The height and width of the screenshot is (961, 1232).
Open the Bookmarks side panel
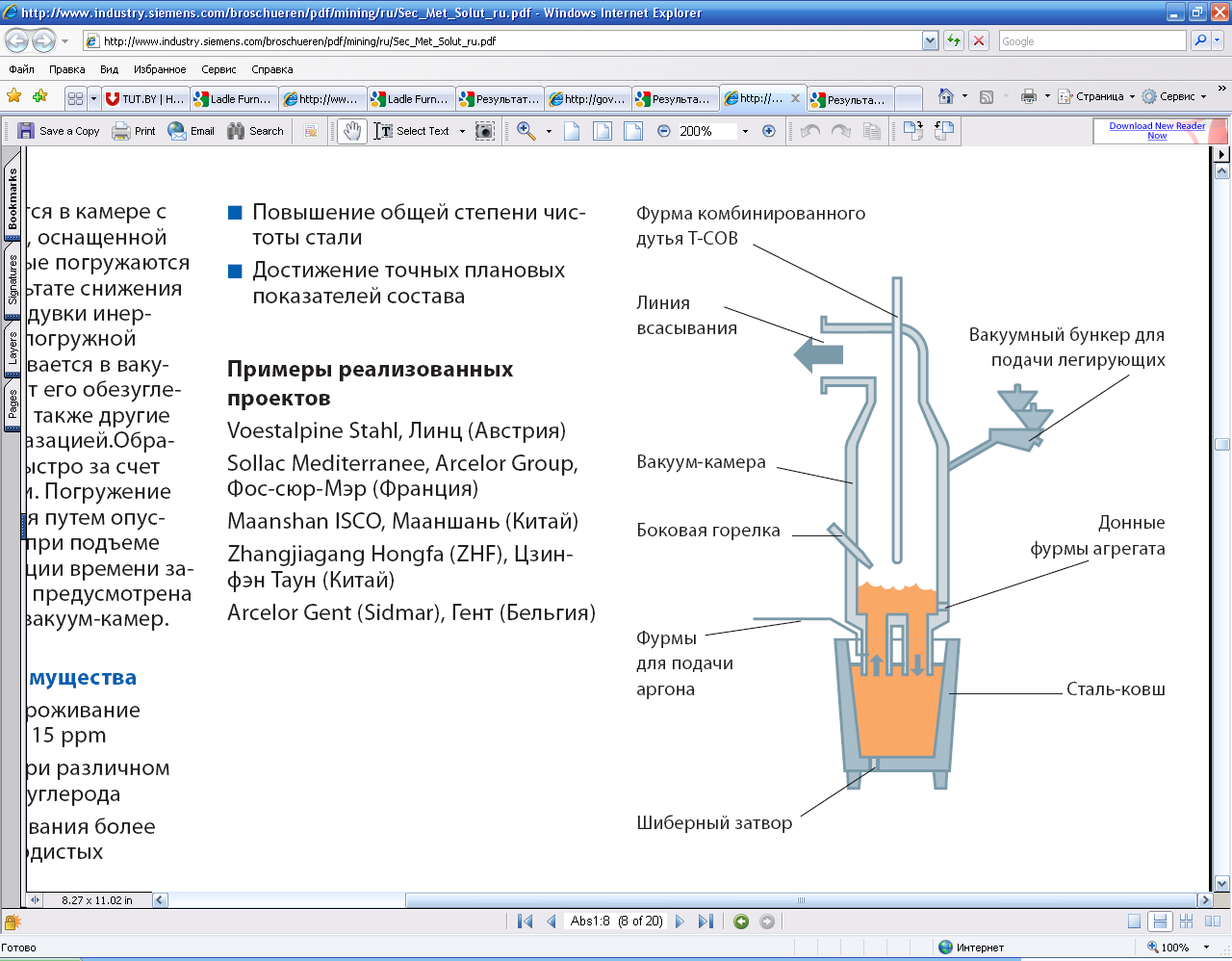click(13, 198)
